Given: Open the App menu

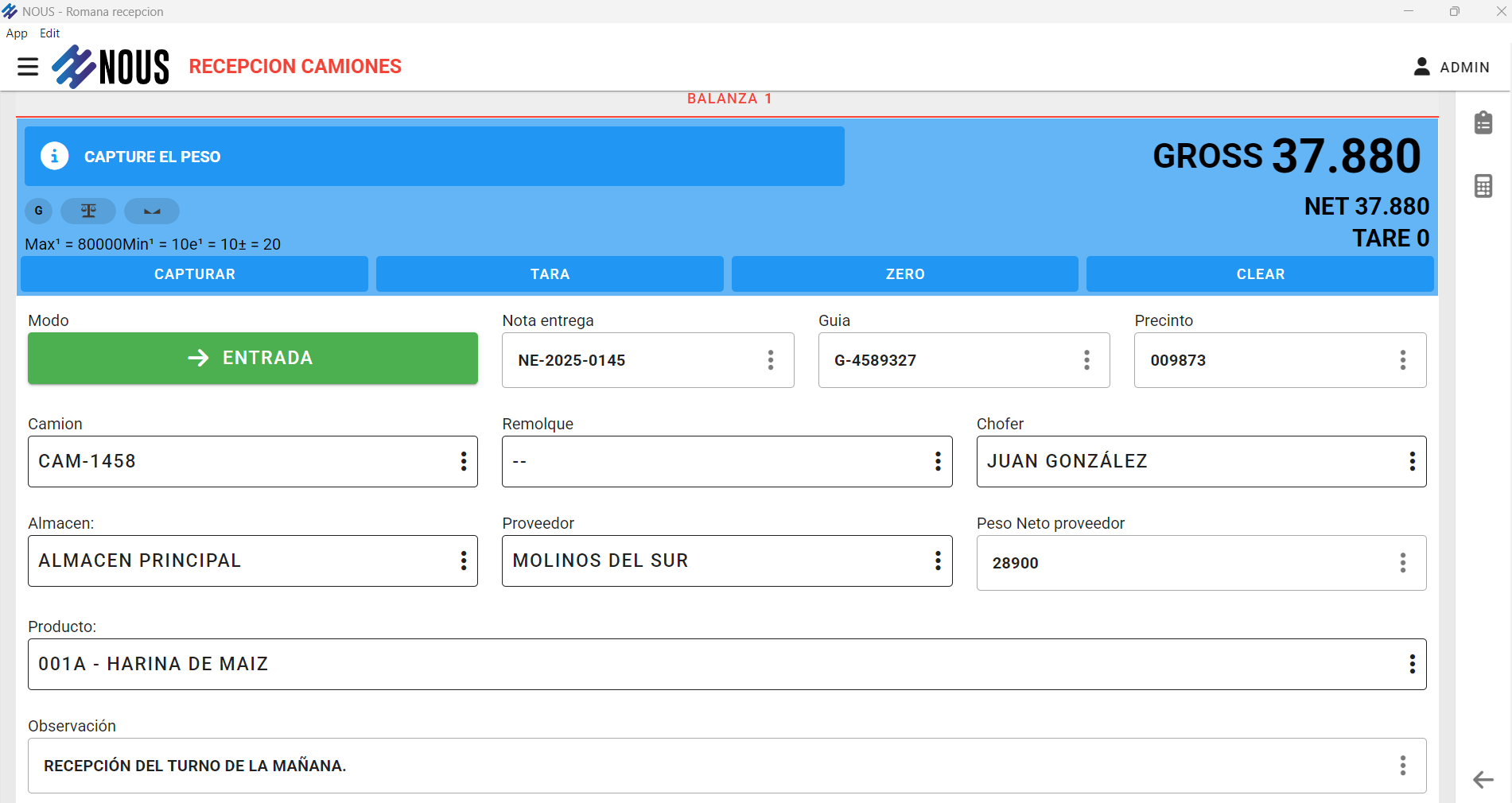Looking at the screenshot, I should coord(17,33).
